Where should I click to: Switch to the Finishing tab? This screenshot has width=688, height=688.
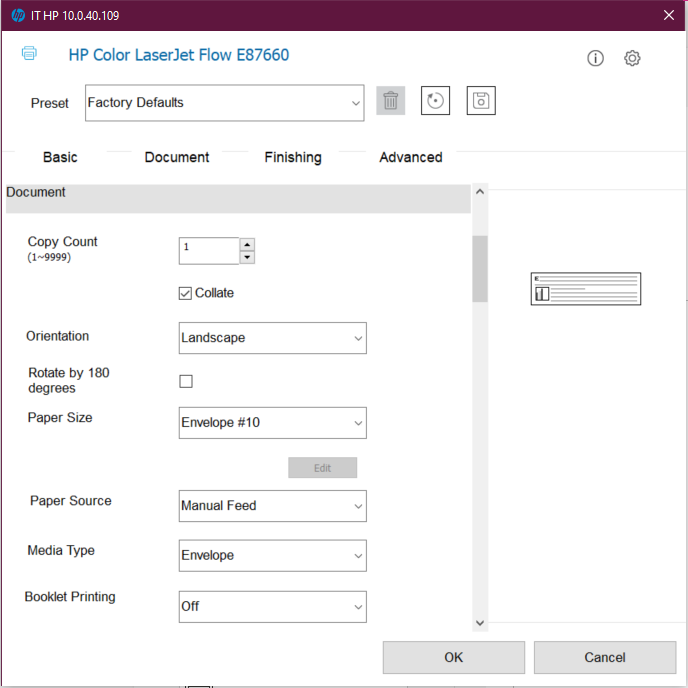pyautogui.click(x=293, y=157)
